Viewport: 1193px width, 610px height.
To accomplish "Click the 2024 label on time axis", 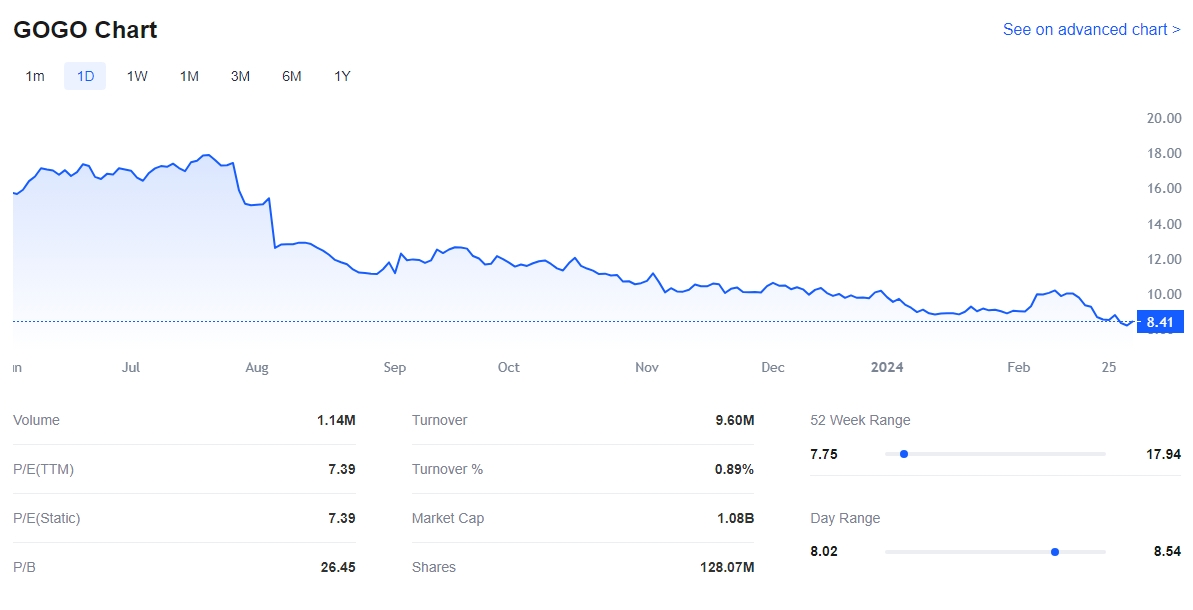I will (887, 368).
